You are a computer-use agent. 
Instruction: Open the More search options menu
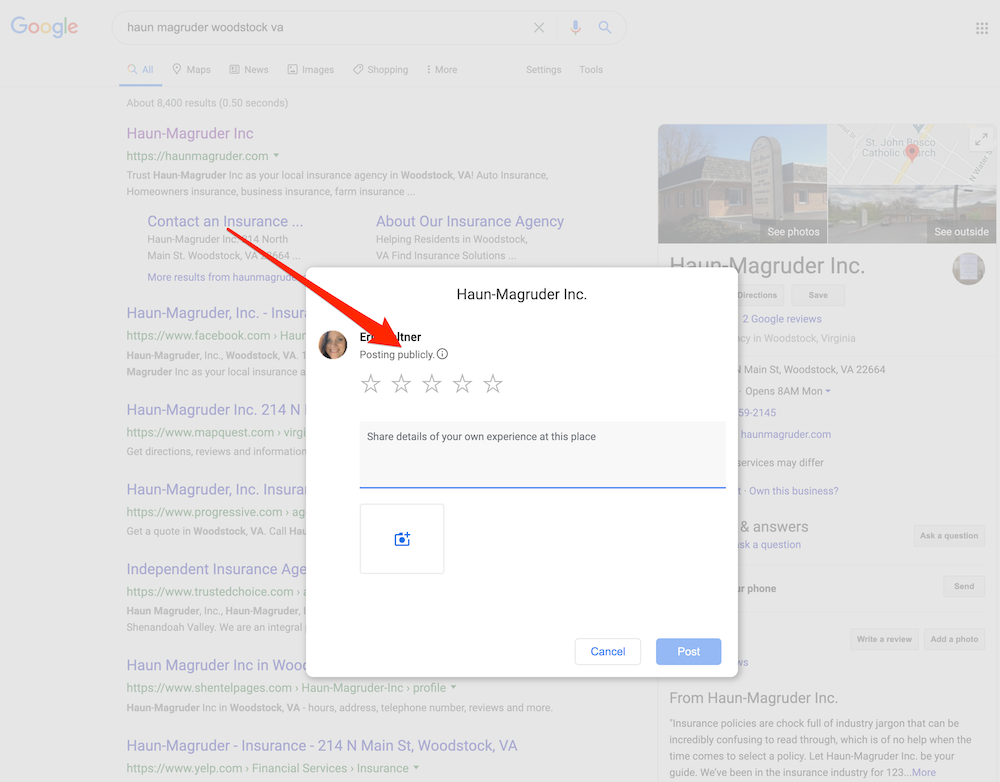tap(442, 70)
